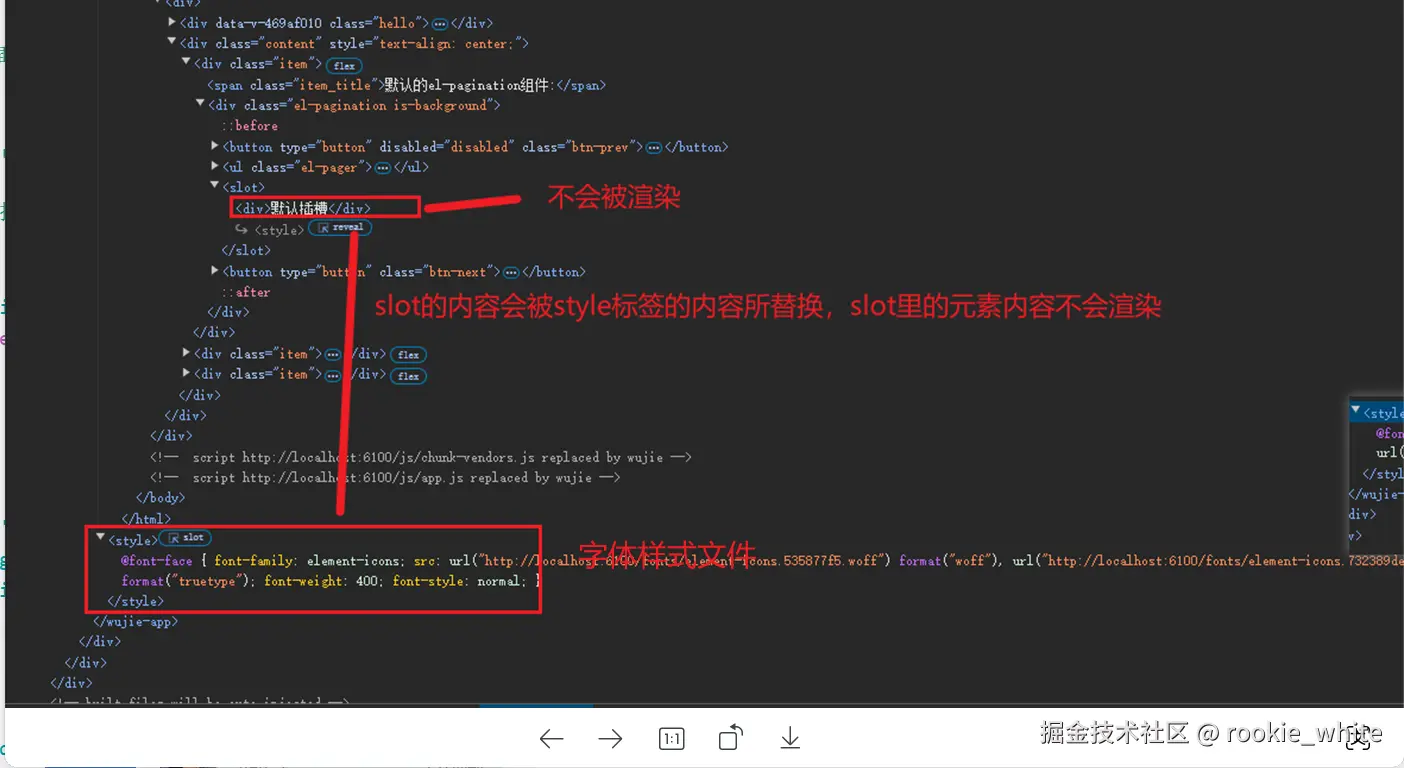Click the slot badge next to the style tag

click(x=185, y=538)
